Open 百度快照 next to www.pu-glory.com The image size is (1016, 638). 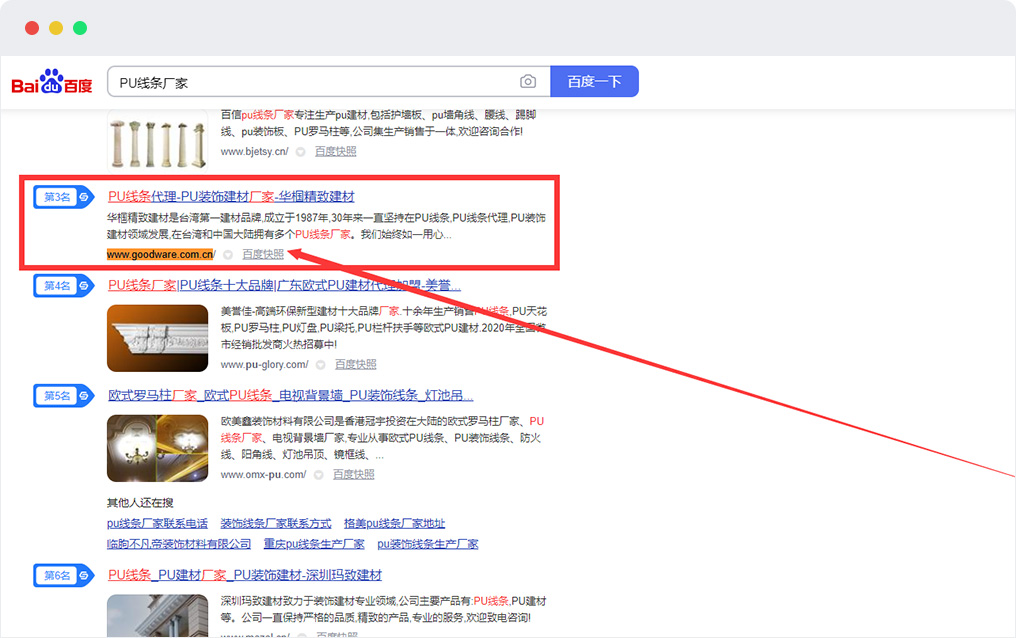coord(356,365)
